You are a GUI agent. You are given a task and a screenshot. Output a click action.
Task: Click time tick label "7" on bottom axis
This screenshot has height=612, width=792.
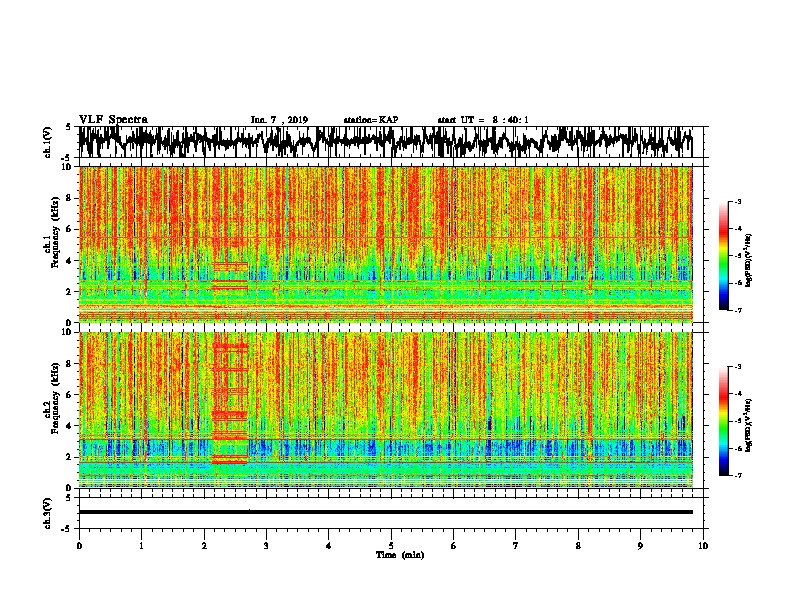(x=516, y=546)
